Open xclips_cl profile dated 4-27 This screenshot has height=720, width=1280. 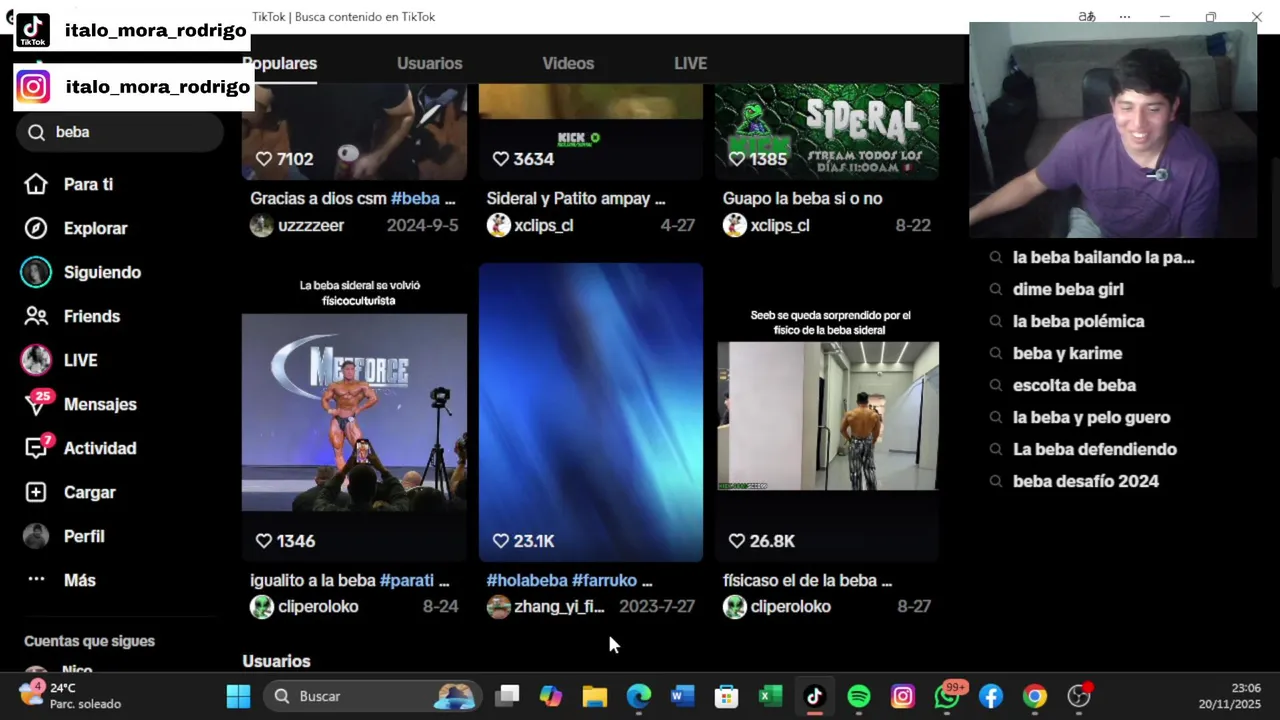click(530, 225)
